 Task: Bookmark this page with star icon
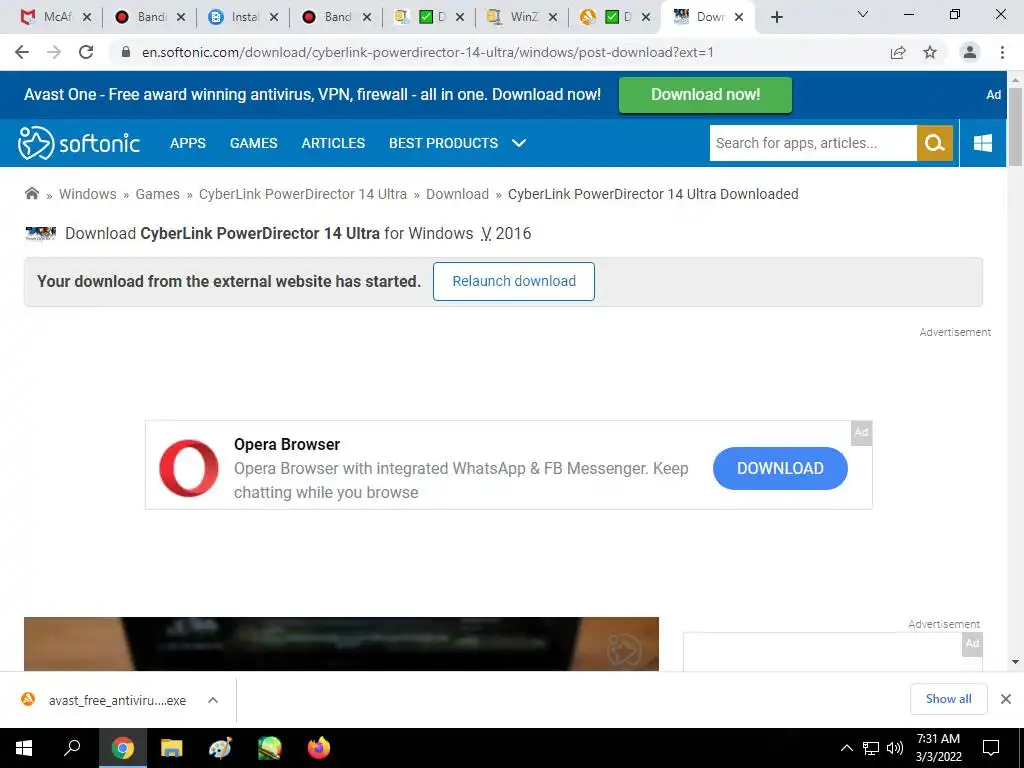click(930, 52)
